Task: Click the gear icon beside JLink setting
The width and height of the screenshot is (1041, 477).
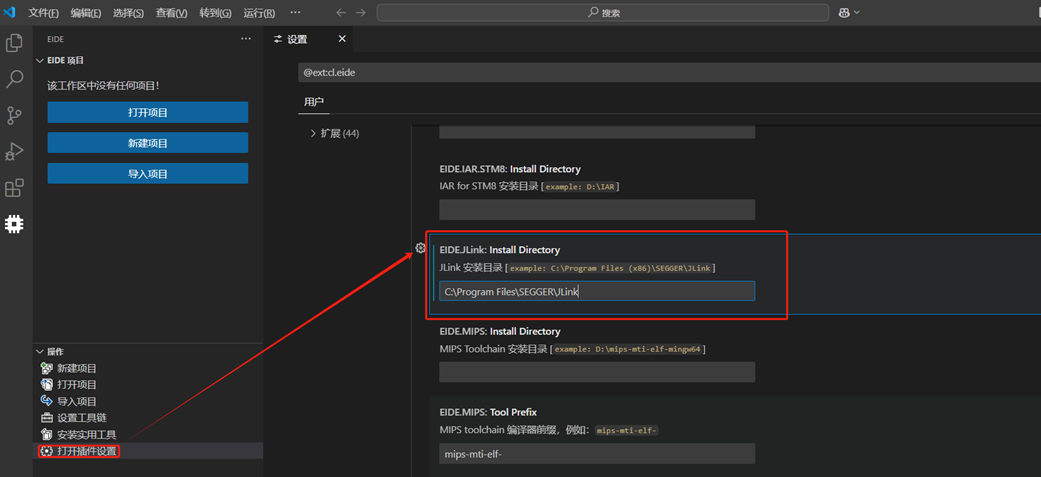Action: coord(421,248)
